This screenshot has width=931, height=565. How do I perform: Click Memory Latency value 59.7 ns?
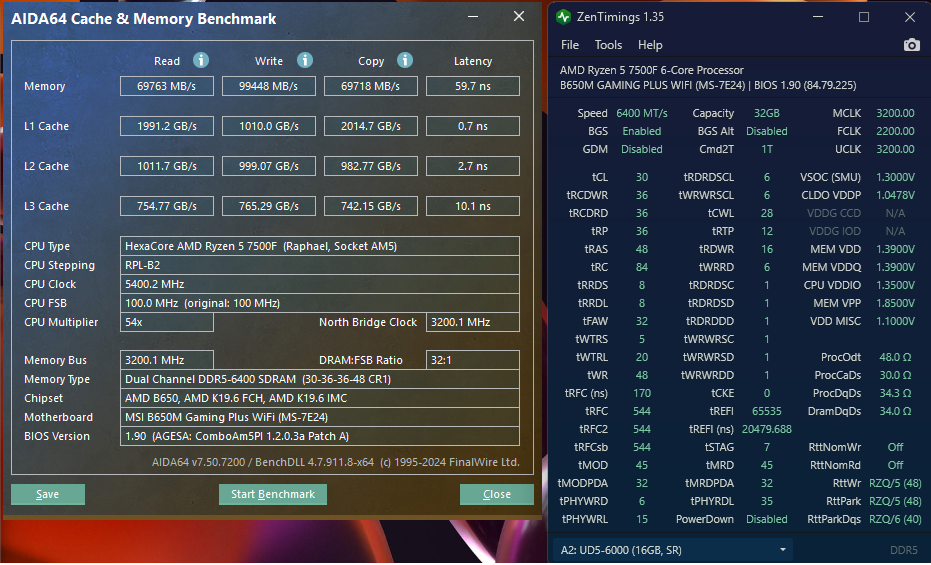(473, 86)
